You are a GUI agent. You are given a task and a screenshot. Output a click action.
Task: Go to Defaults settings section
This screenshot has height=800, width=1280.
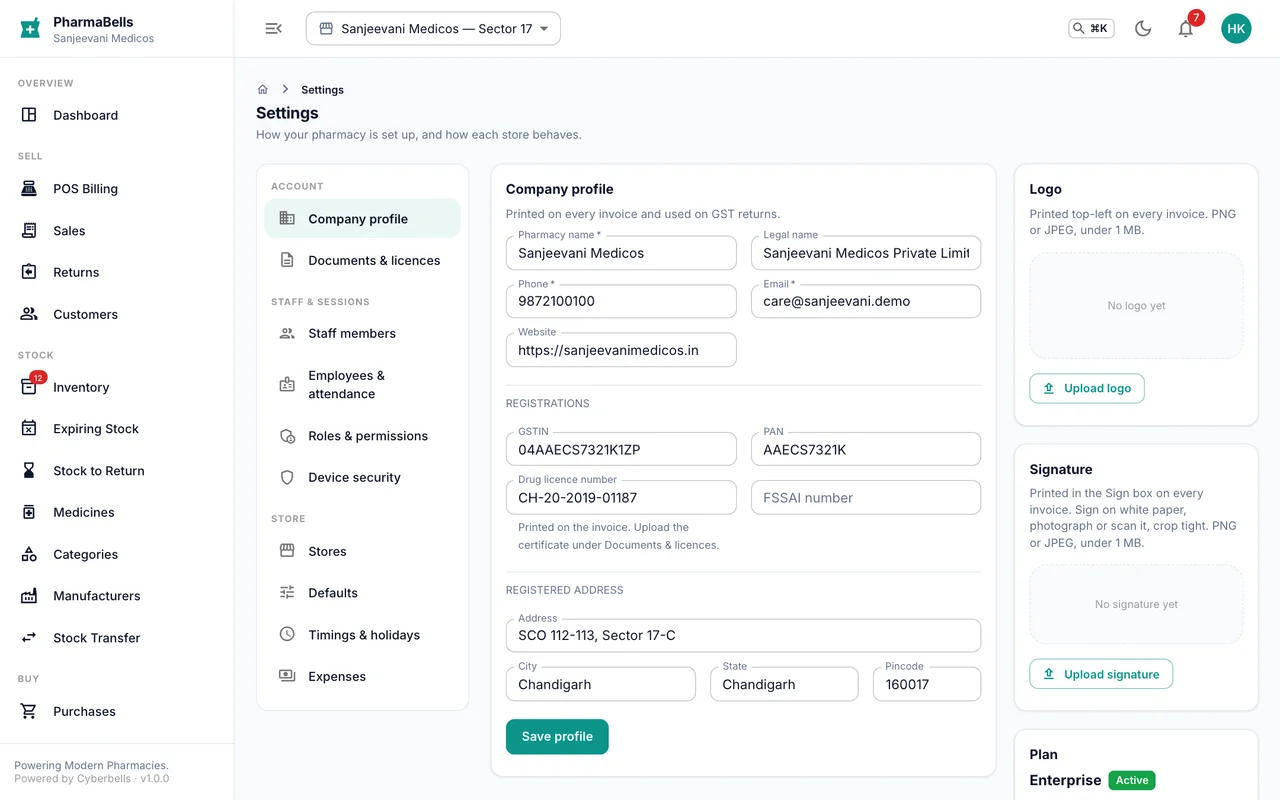pos(362,593)
